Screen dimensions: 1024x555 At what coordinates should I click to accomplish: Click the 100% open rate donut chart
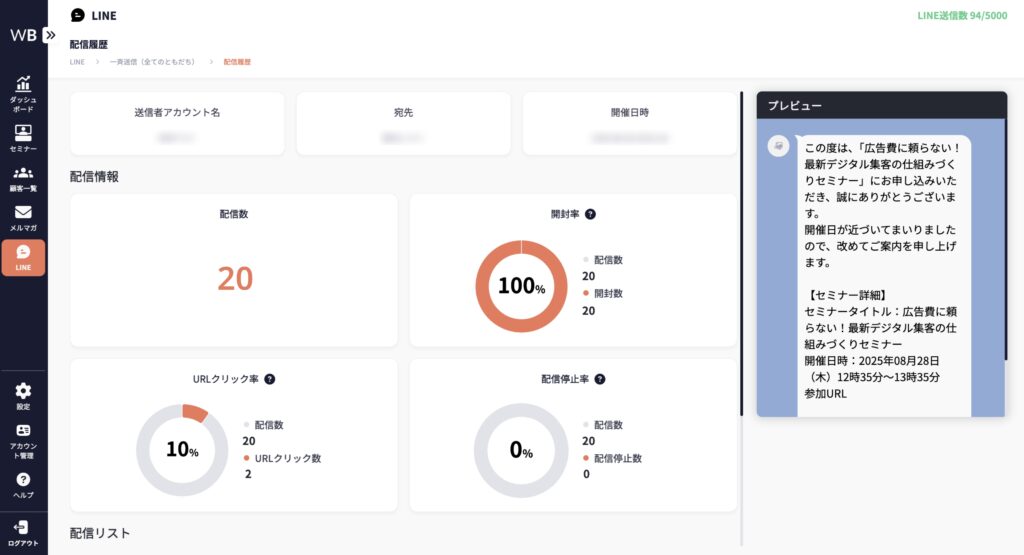pos(520,286)
